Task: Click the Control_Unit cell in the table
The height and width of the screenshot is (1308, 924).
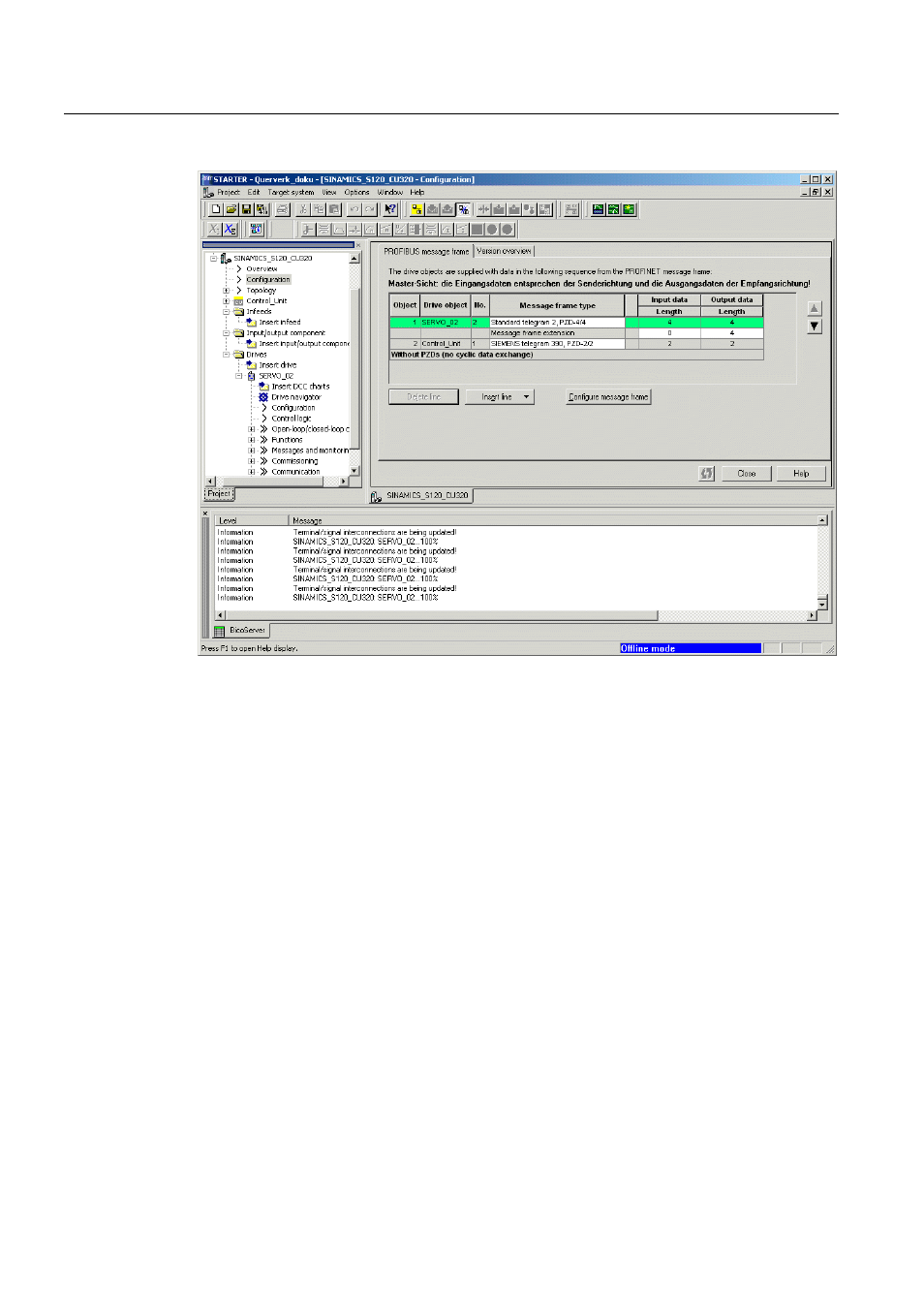Action: [446, 344]
